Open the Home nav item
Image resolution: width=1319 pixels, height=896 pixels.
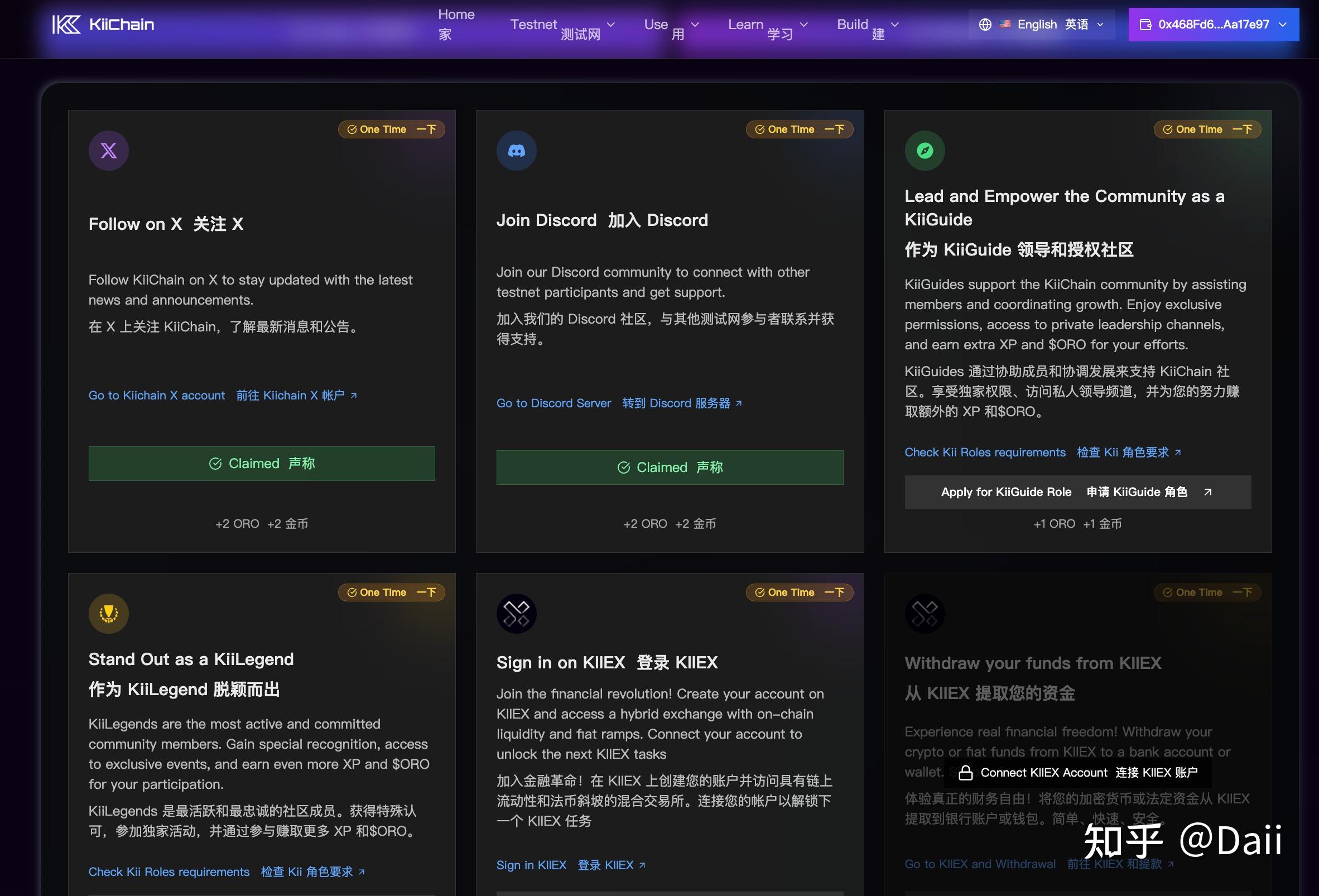(456, 25)
